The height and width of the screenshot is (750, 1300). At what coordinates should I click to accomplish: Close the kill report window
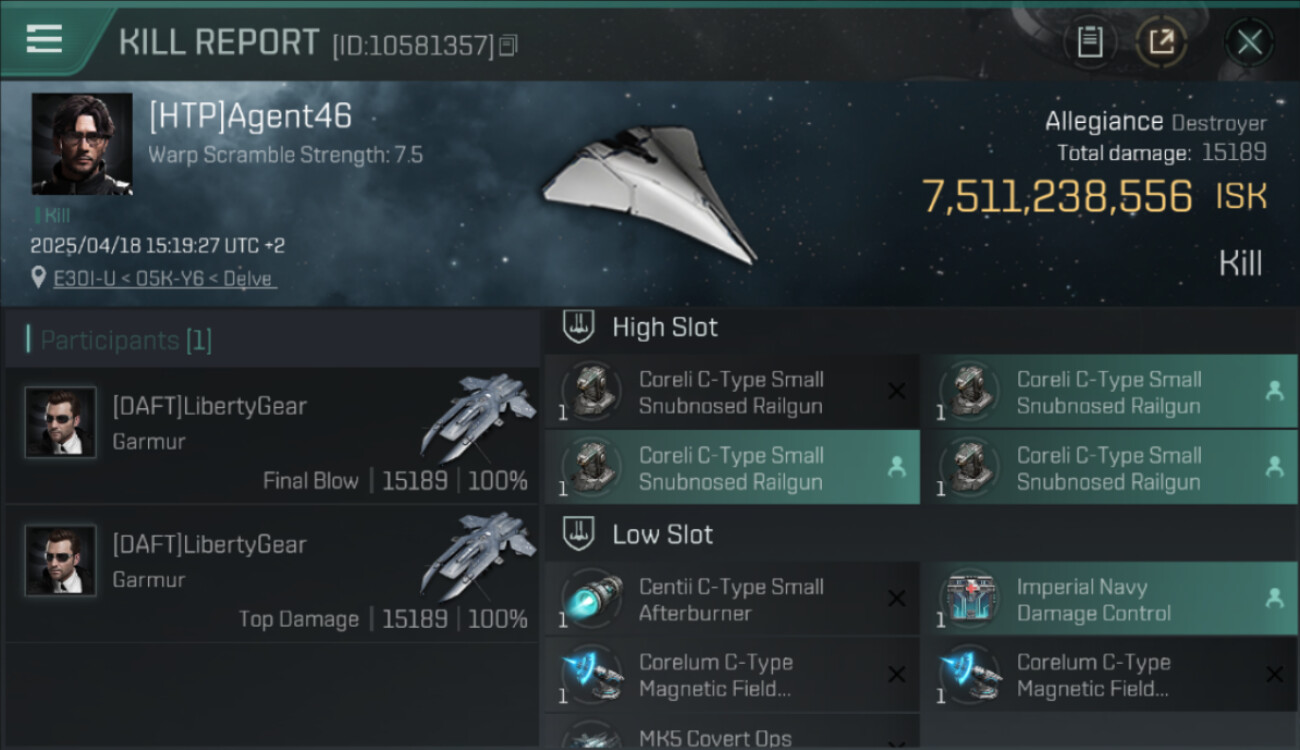[1249, 42]
